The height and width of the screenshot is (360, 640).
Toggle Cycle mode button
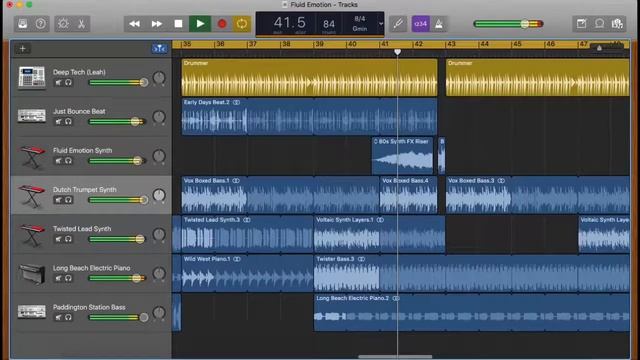[242, 24]
